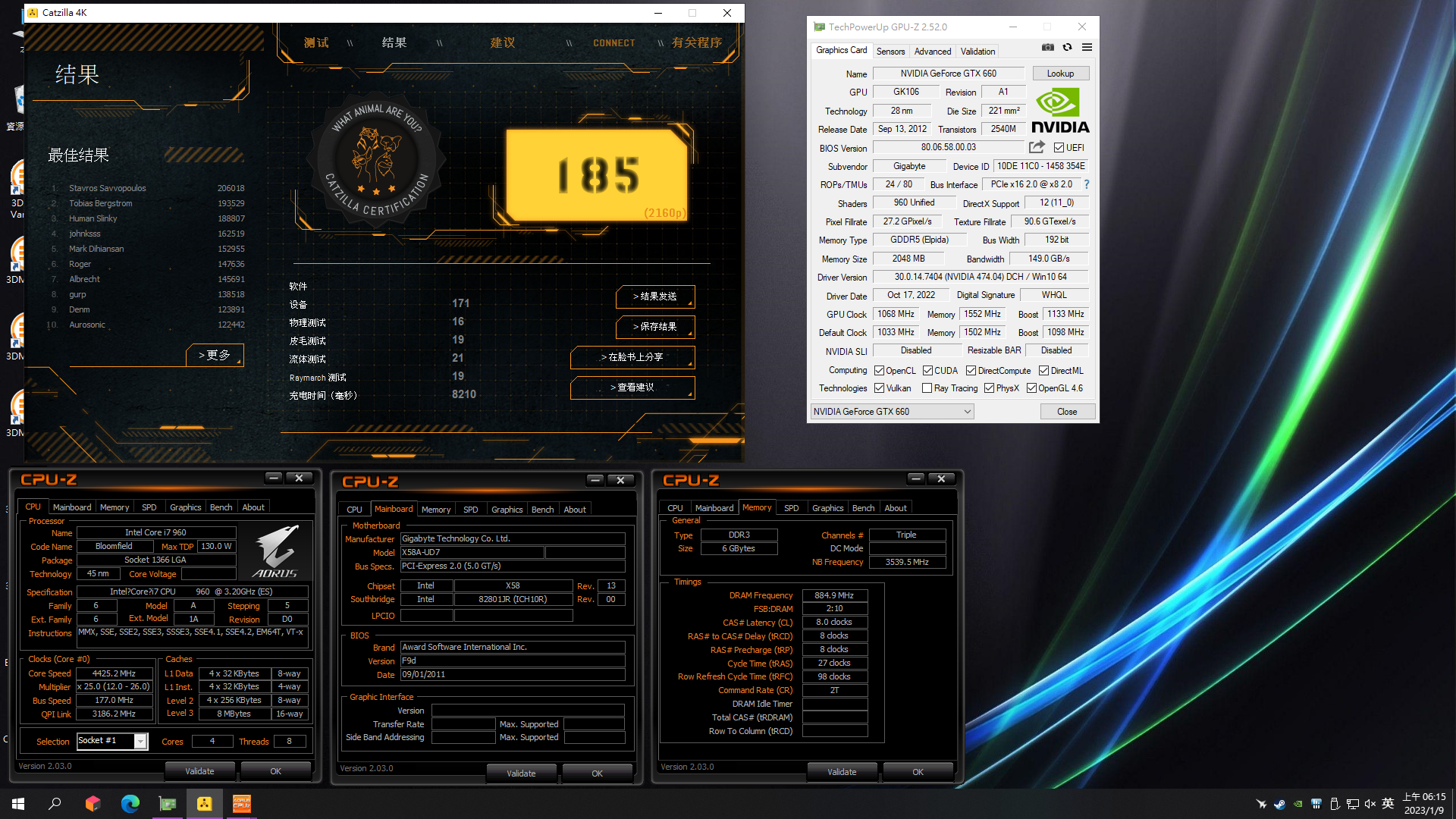Click Validate in CPU-Z CPU window
The image size is (1456, 819).
click(x=199, y=771)
